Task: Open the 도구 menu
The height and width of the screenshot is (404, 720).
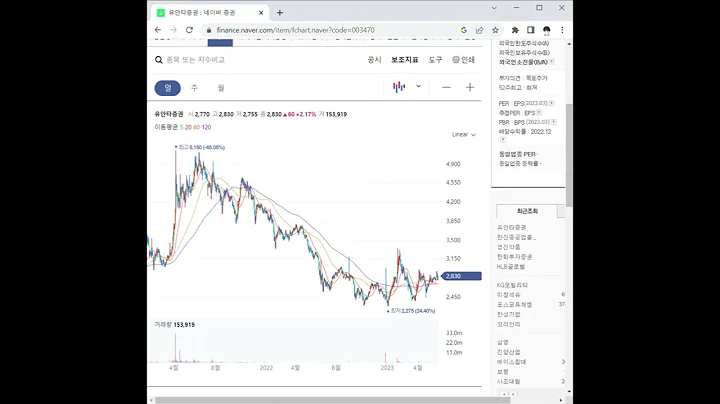Action: tap(435, 60)
